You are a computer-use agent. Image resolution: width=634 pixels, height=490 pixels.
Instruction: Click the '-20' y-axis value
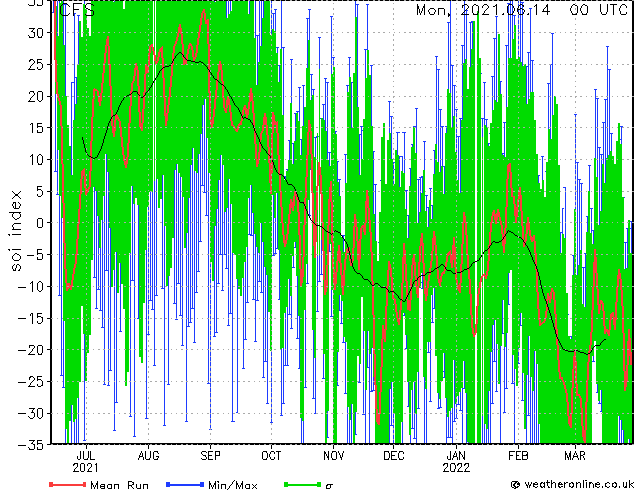pos(31,350)
